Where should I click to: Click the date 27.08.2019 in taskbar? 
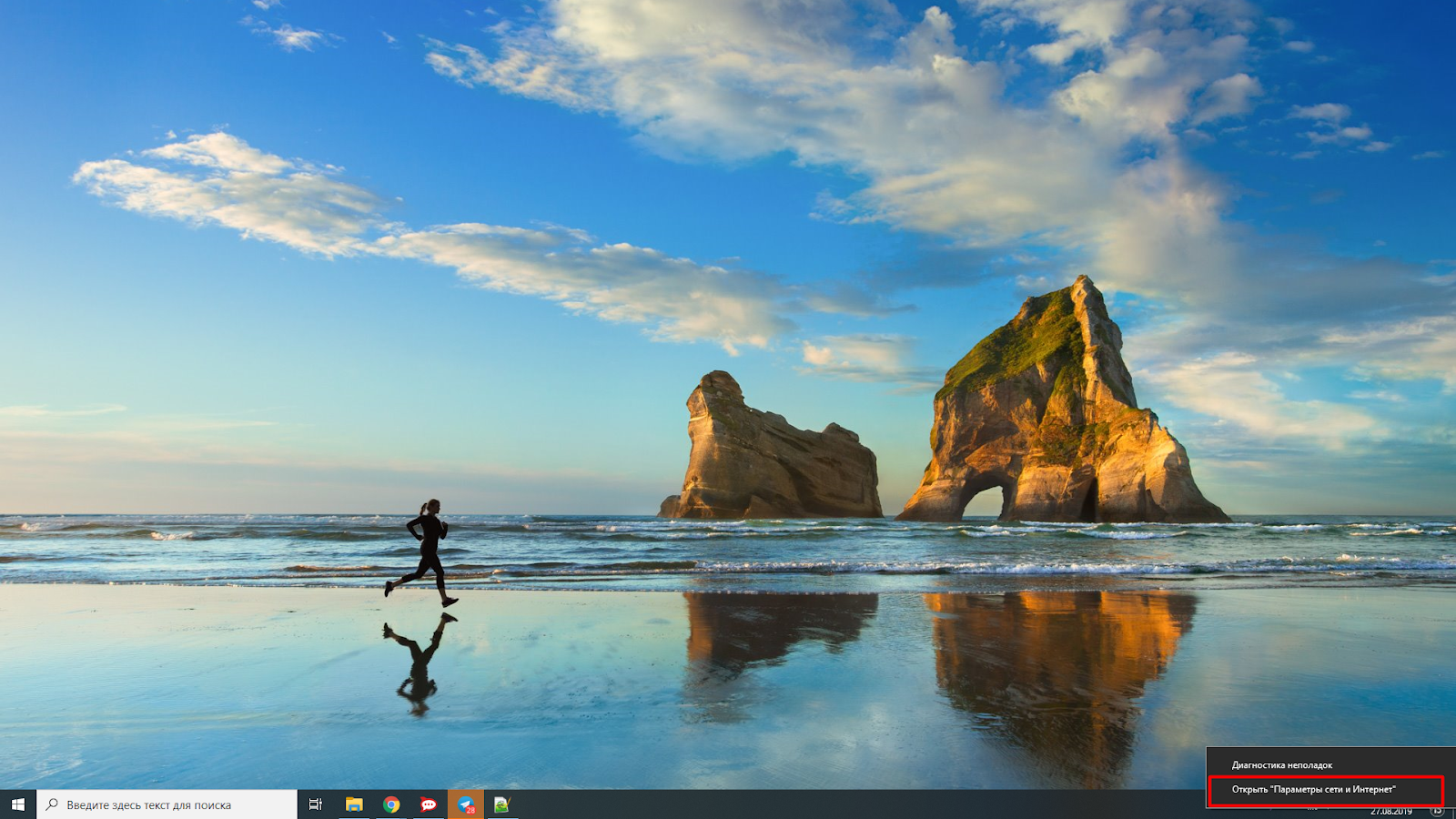tap(1391, 812)
